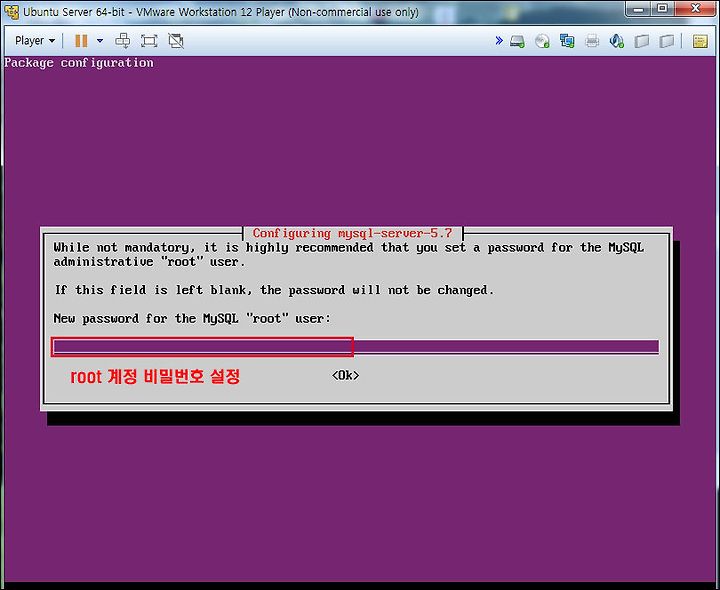Image resolution: width=720 pixels, height=590 pixels.
Task: Switch to Unity mode
Action: pyautogui.click(x=176, y=41)
